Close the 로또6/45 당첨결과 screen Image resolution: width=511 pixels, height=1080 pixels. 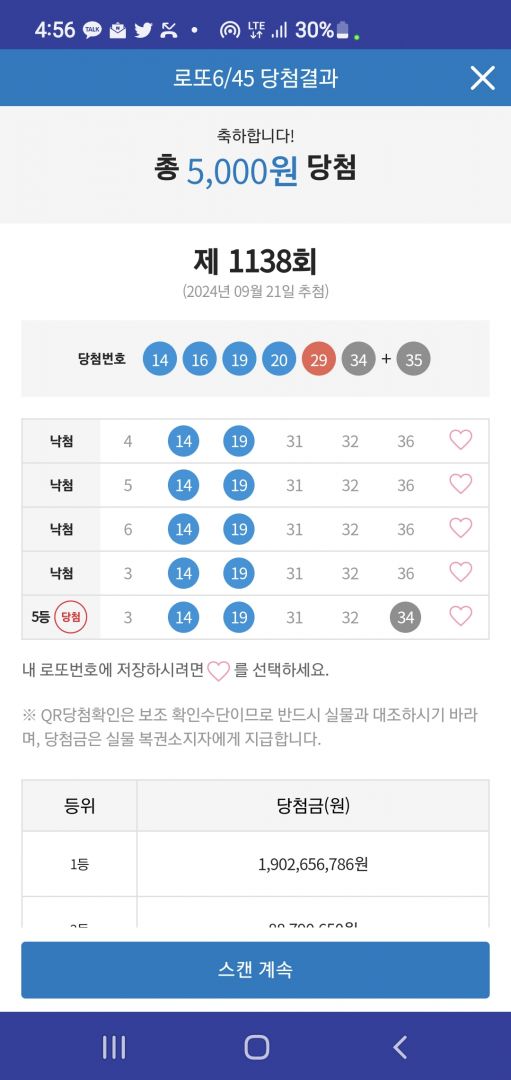482,78
